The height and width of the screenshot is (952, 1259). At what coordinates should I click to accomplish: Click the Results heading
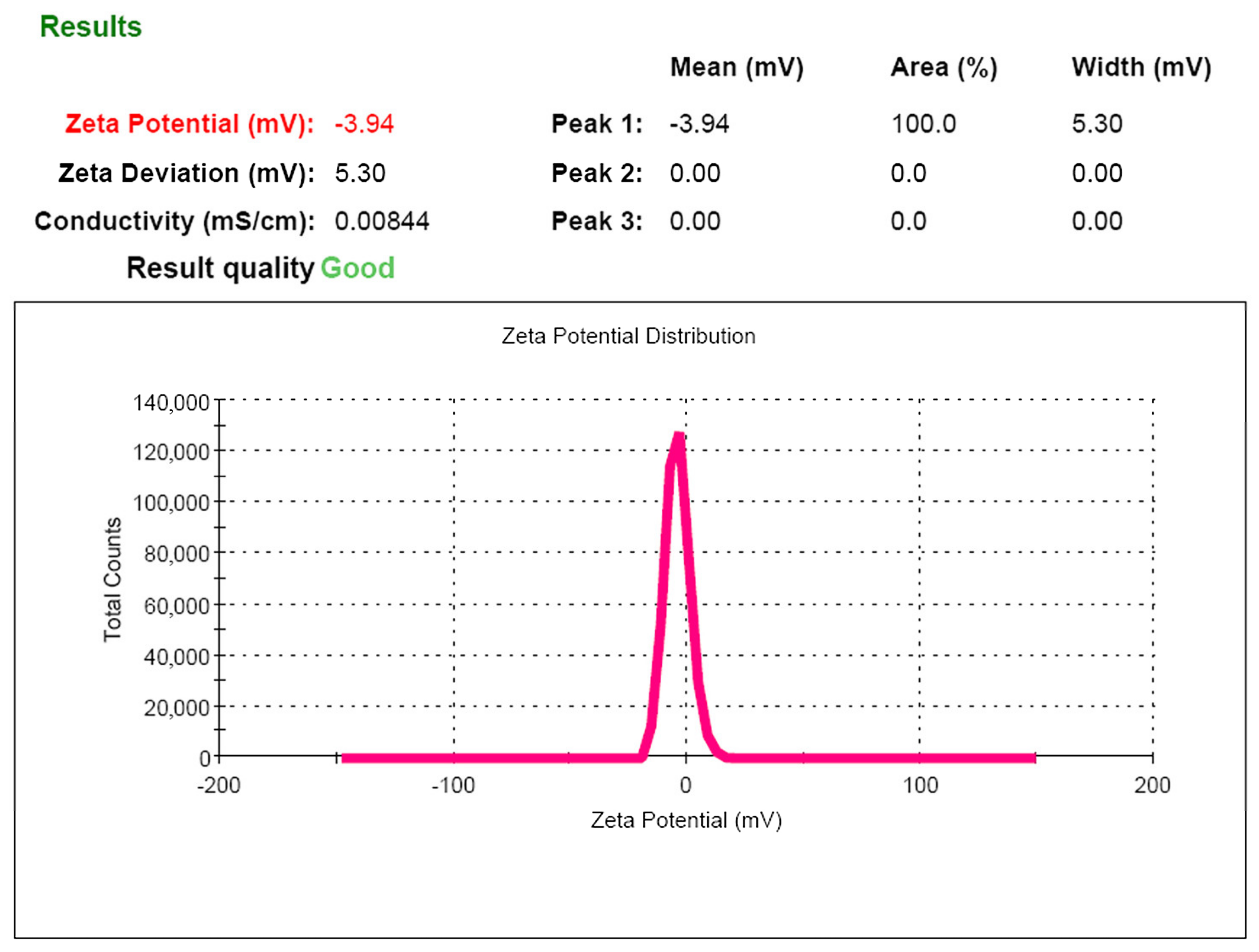(x=90, y=27)
